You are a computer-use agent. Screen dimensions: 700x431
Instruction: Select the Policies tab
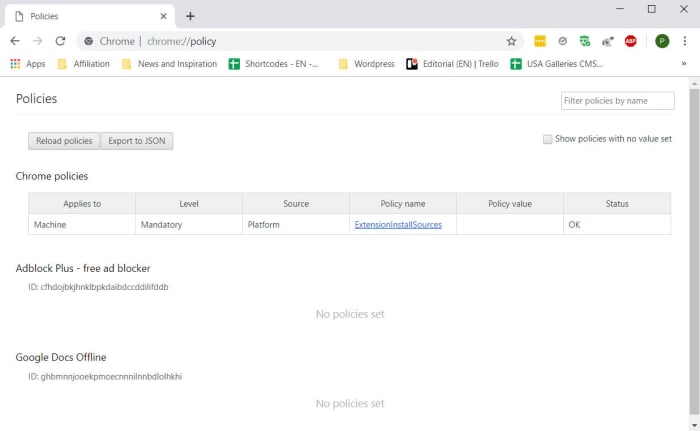85,16
